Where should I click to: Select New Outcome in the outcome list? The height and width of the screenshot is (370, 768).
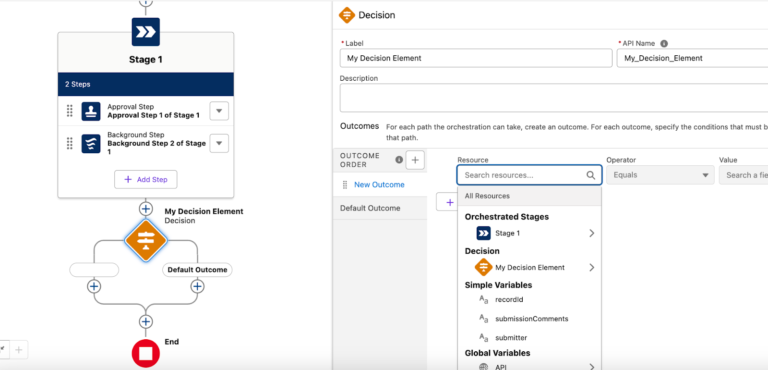click(379, 185)
